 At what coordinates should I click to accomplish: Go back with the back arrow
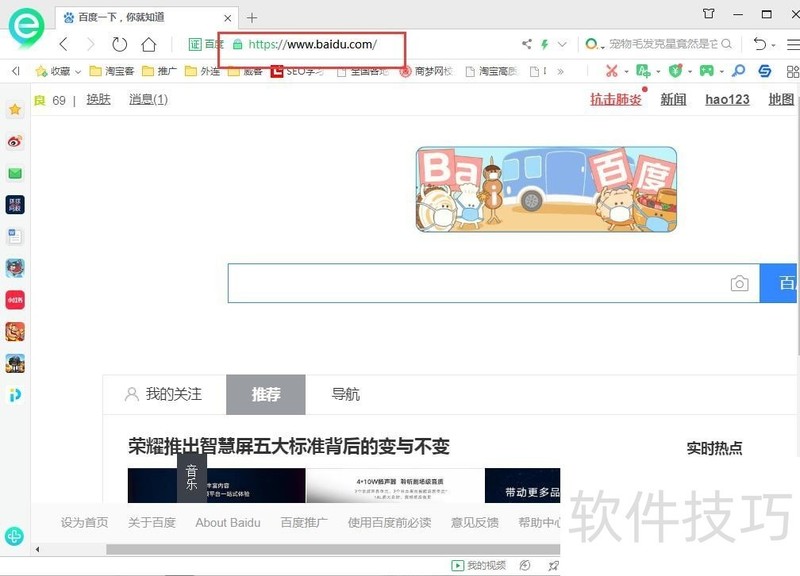64,44
